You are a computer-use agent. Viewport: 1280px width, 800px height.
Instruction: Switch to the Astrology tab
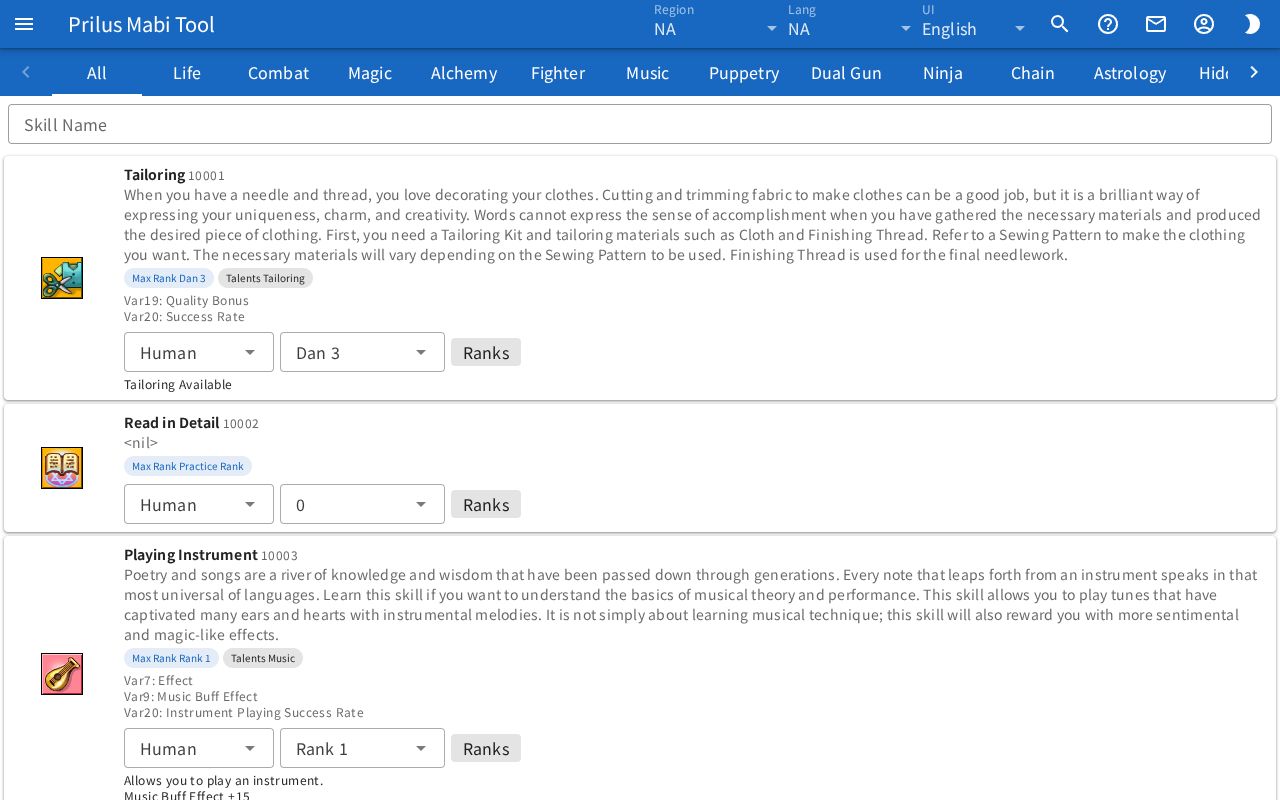click(1130, 72)
